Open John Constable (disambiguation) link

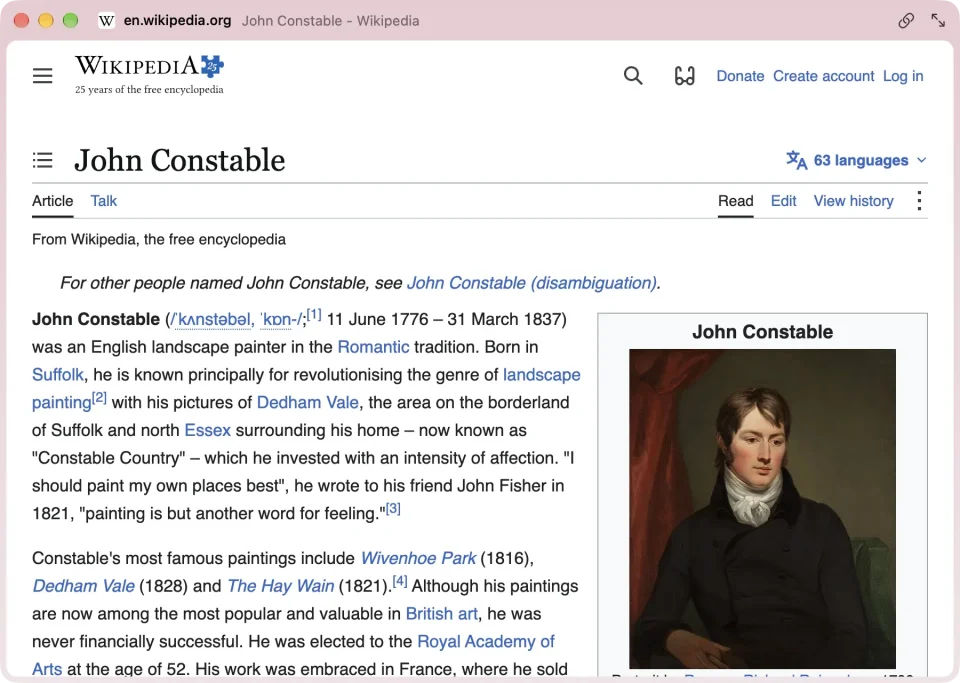click(x=532, y=283)
